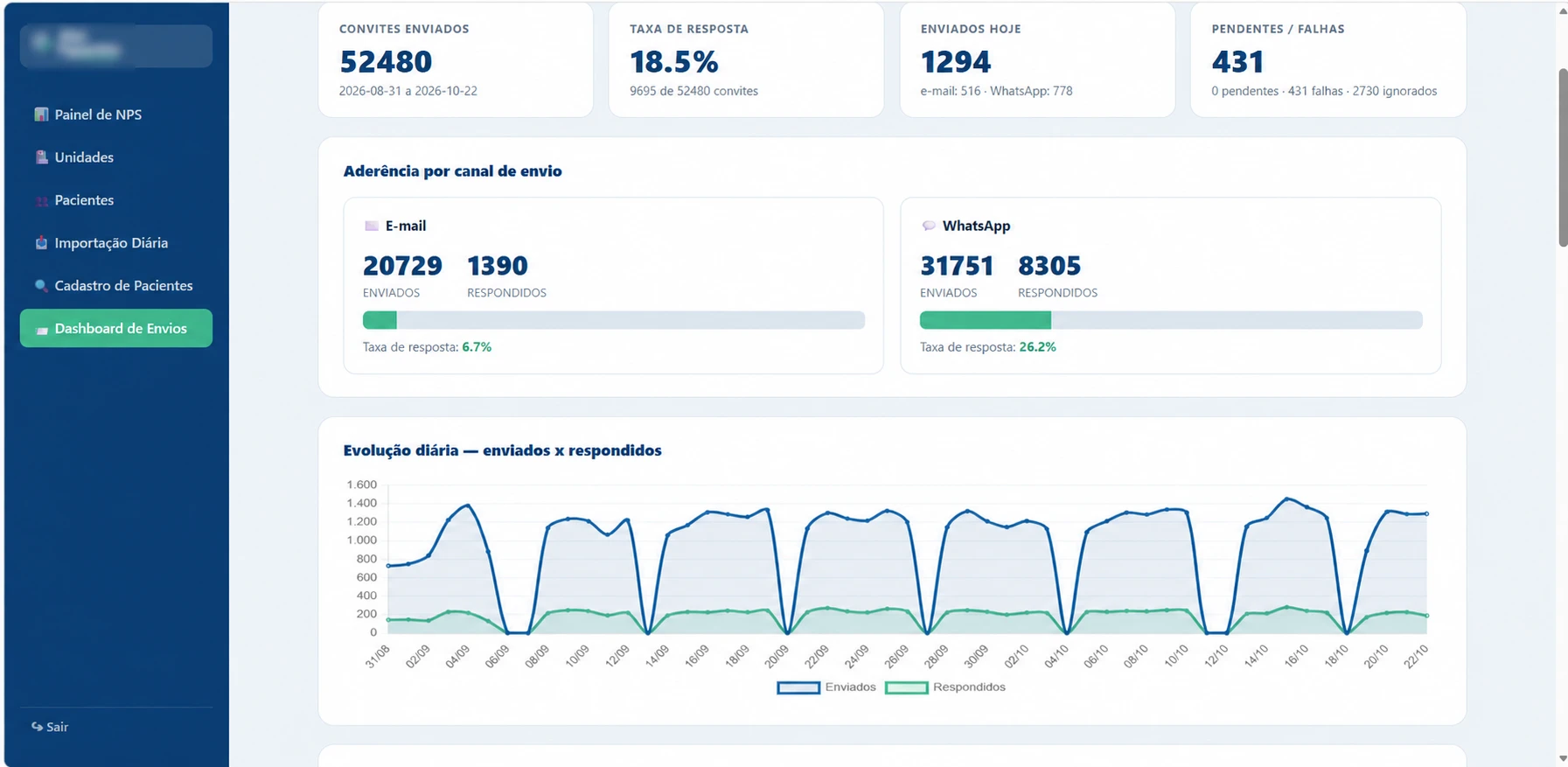Click the Sair logout link
Image resolution: width=1568 pixels, height=767 pixels.
pos(50,727)
